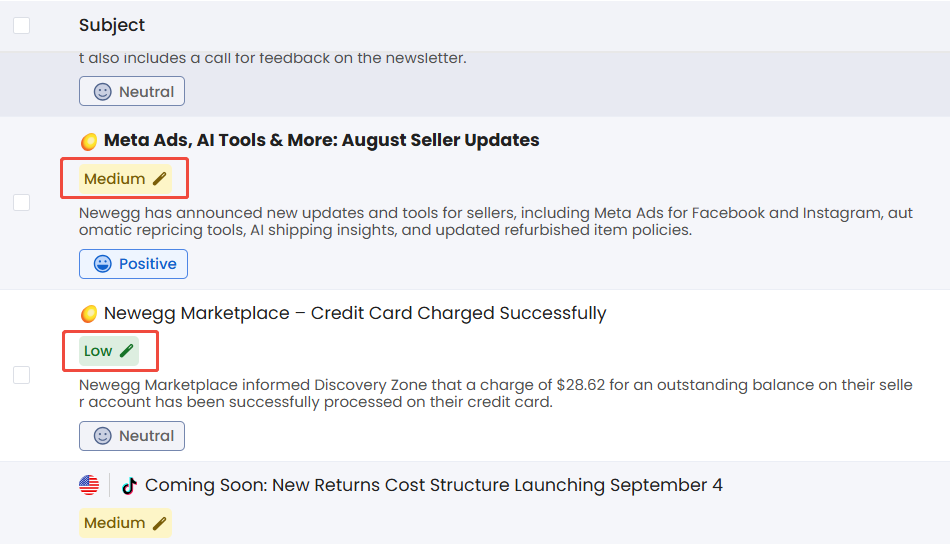Viewport: 950px width, 544px height.
Task: Click the Subject column header
Action: (x=112, y=25)
